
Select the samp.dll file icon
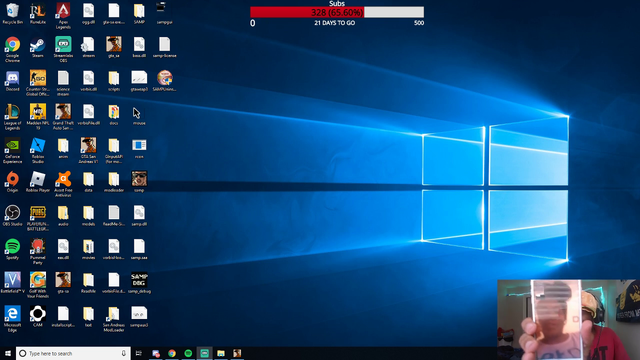[139, 216]
